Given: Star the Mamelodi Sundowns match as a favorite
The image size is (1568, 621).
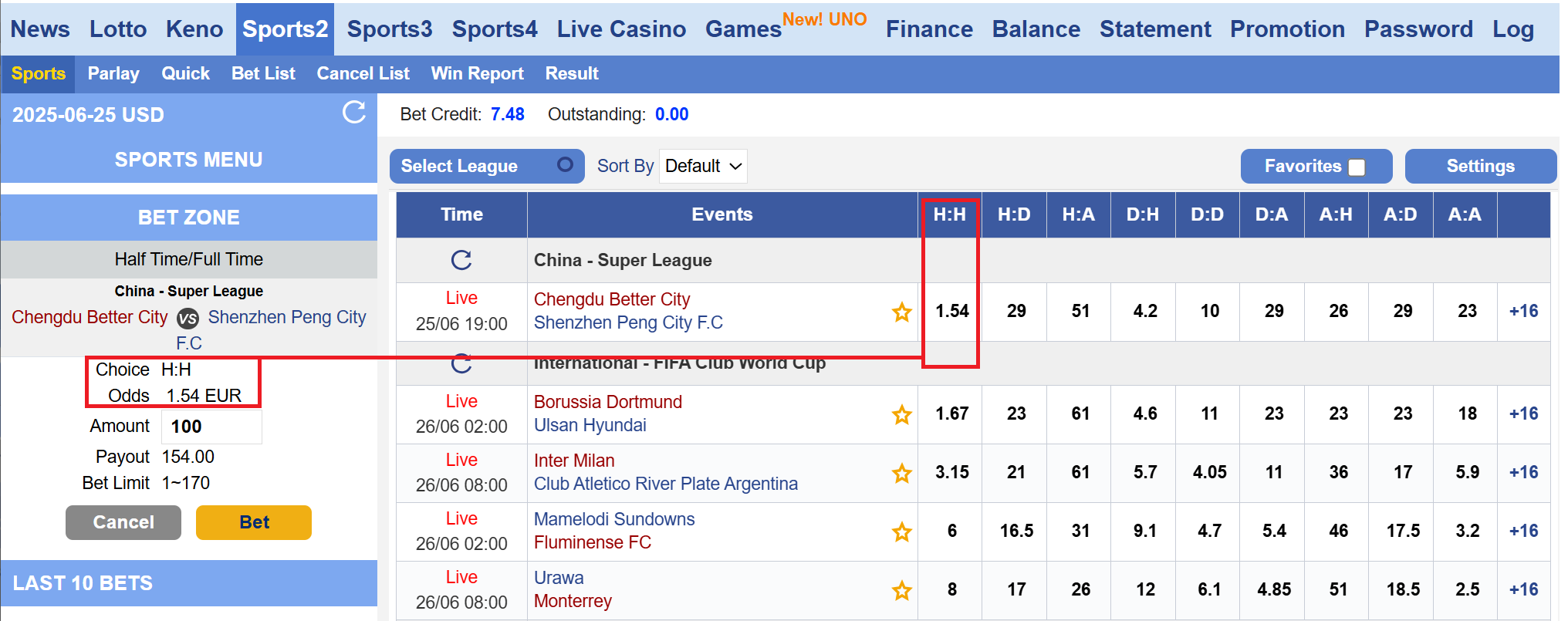Looking at the screenshot, I should [x=902, y=532].
